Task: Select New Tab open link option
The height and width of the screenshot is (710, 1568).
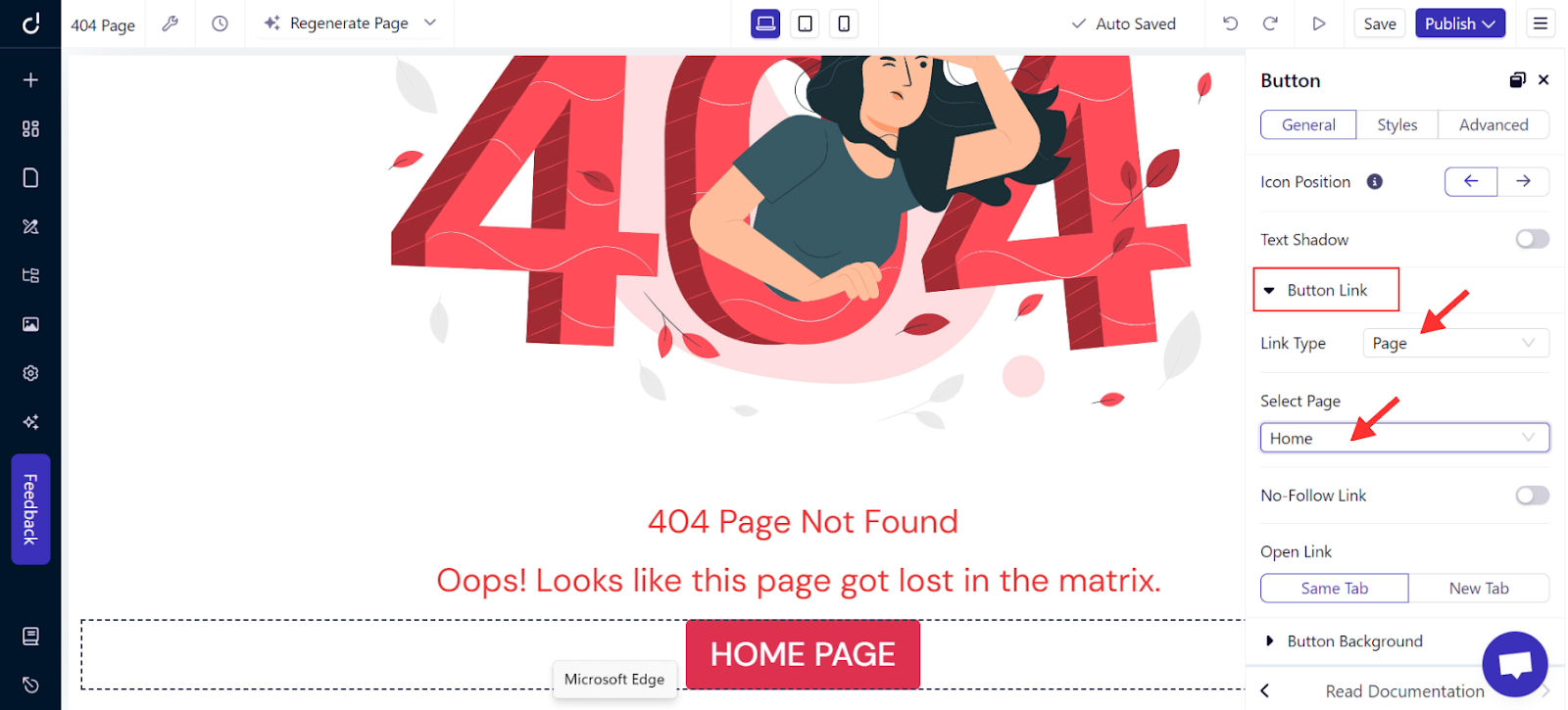Action: pos(1479,588)
